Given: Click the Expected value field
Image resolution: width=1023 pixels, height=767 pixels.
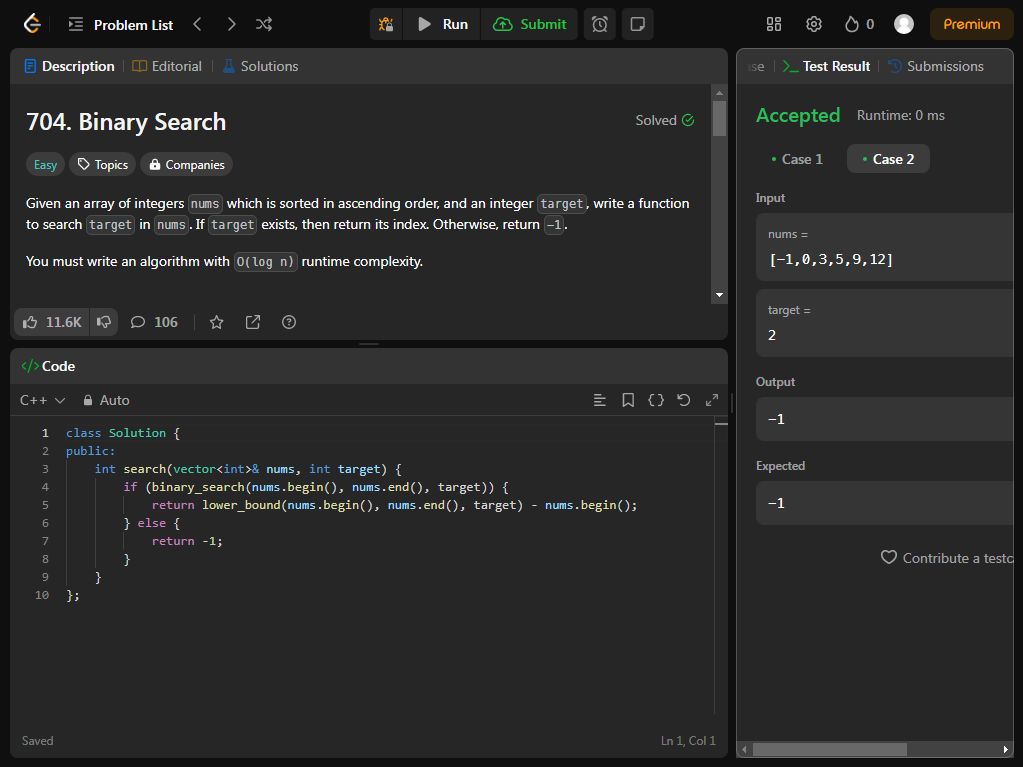Looking at the screenshot, I should click(x=885, y=503).
